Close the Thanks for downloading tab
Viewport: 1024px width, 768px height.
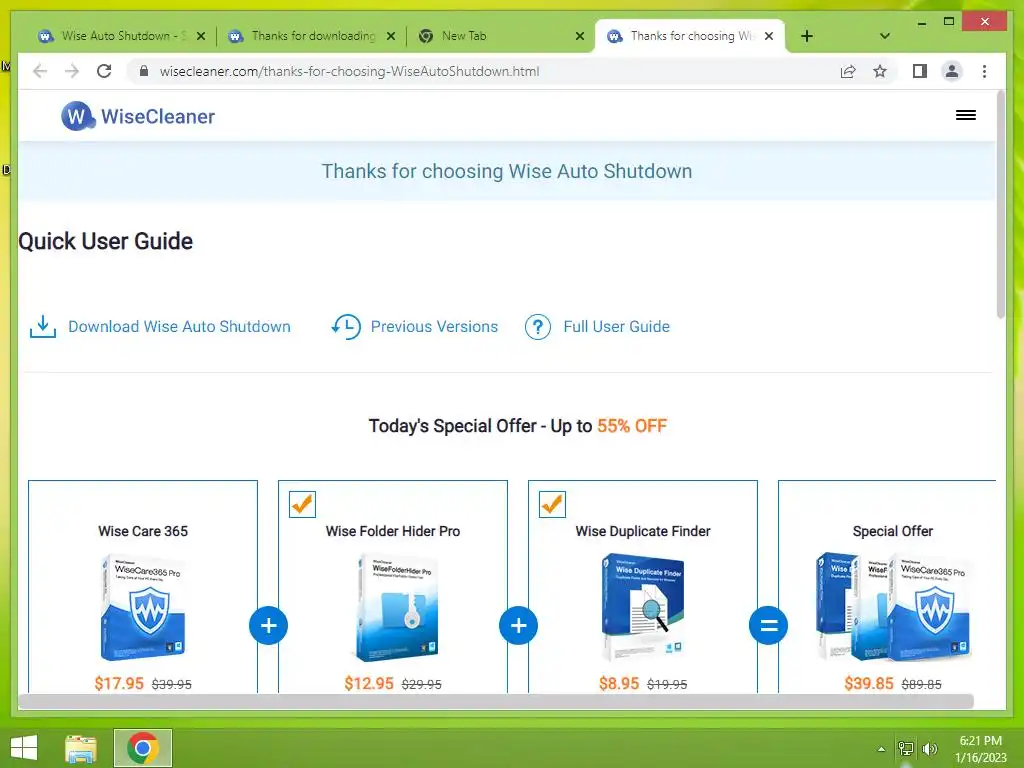[391, 37]
